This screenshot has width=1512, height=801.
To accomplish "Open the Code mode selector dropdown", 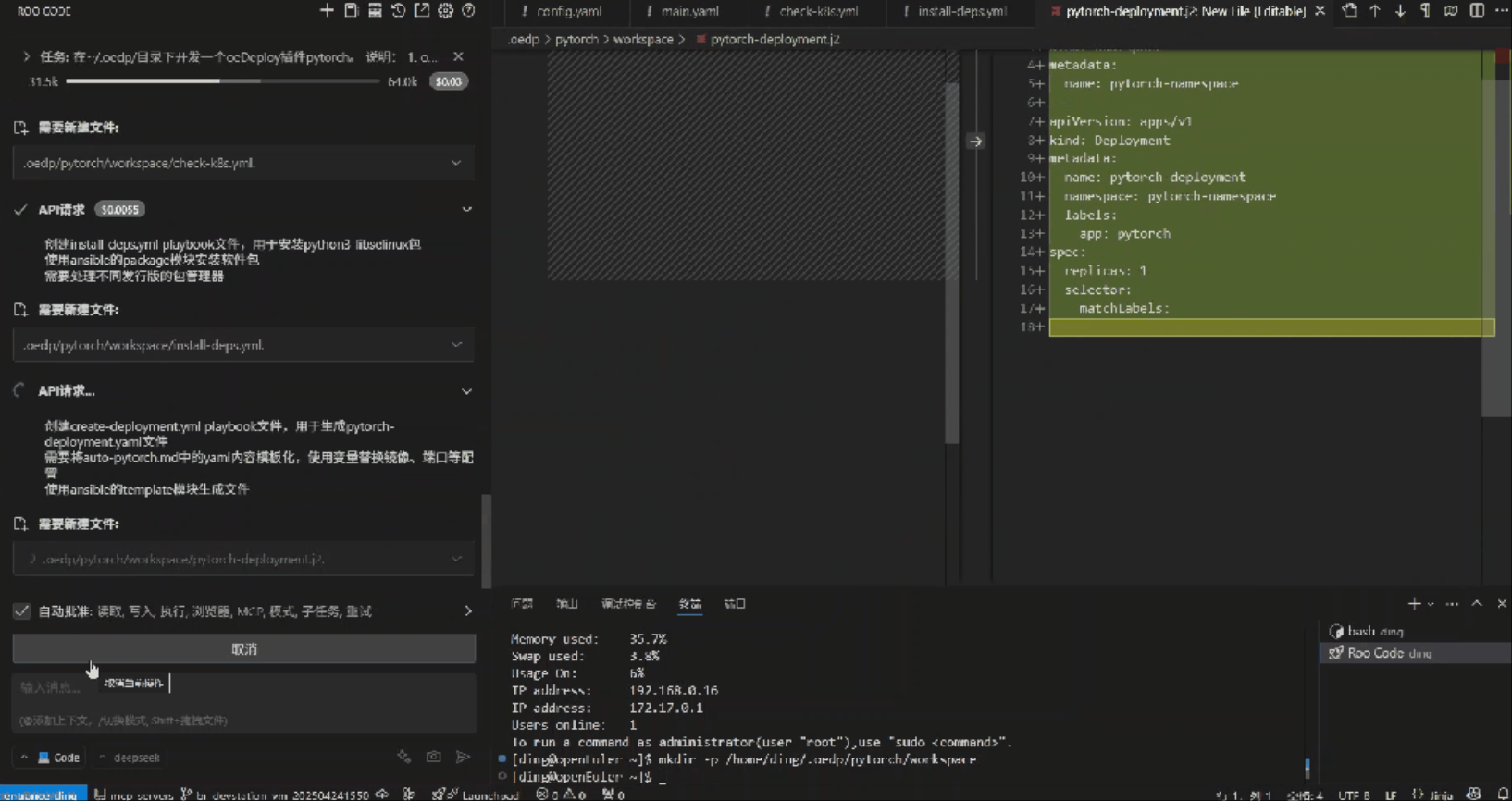I will (x=59, y=757).
